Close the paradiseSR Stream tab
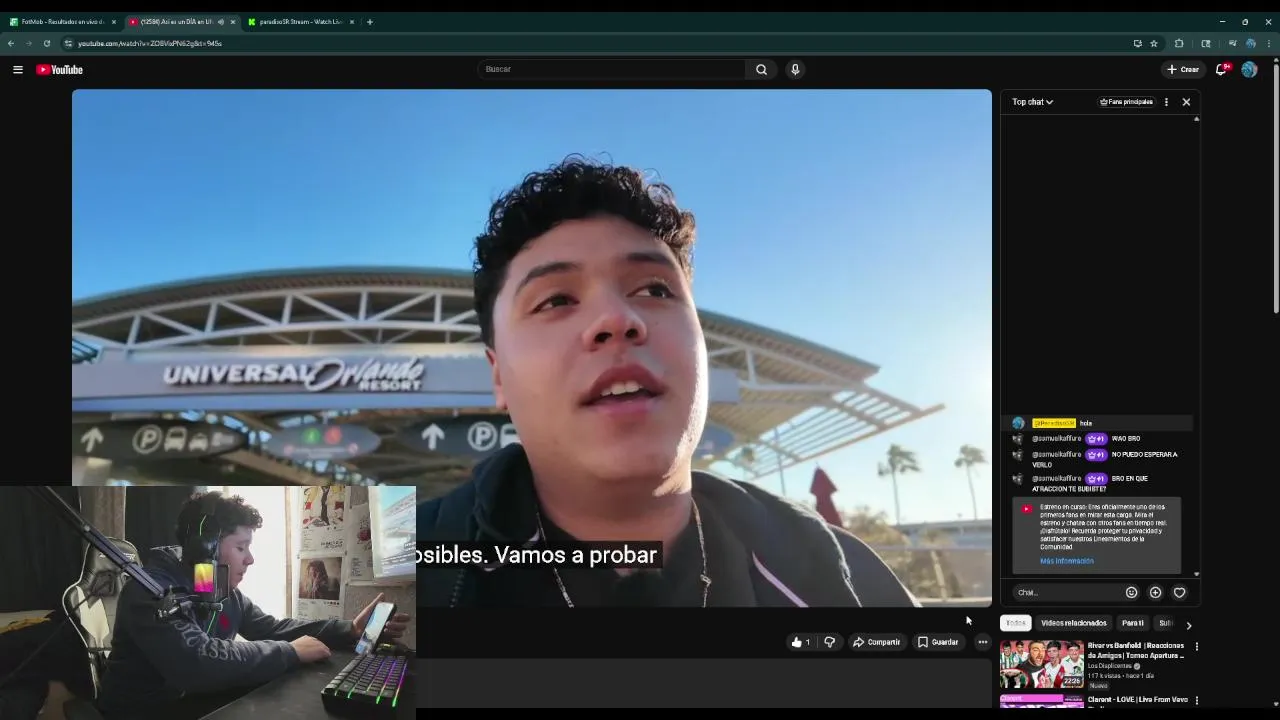This screenshot has height=720, width=1280. (352, 21)
